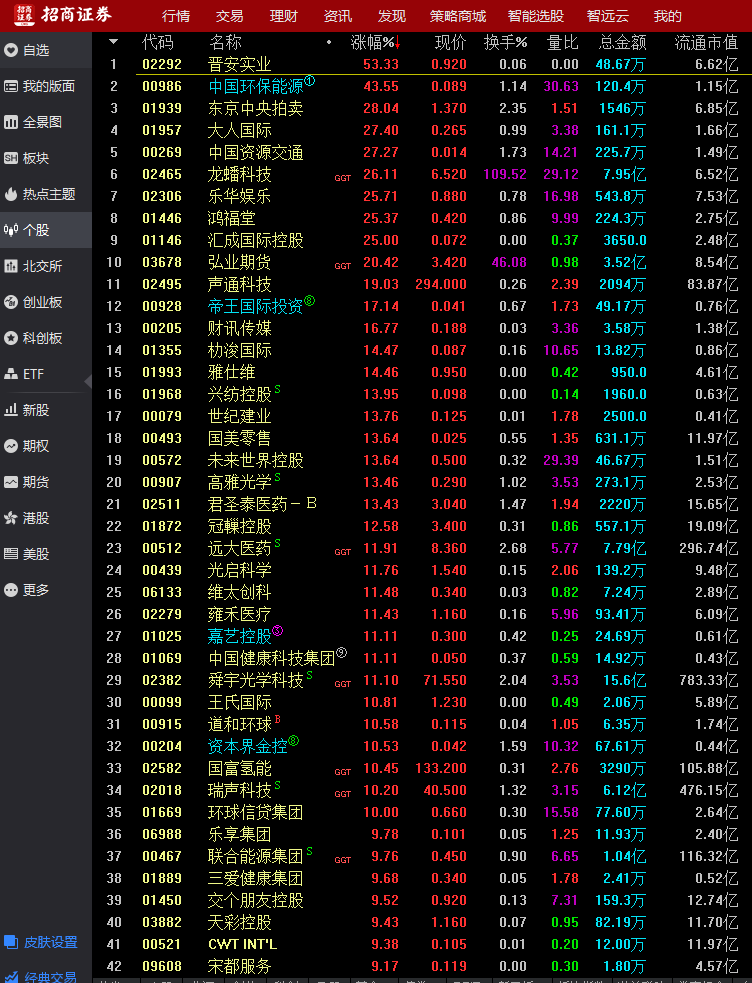Image resolution: width=752 pixels, height=983 pixels.
Task: Sort by 名称 column header
Action: (225, 43)
